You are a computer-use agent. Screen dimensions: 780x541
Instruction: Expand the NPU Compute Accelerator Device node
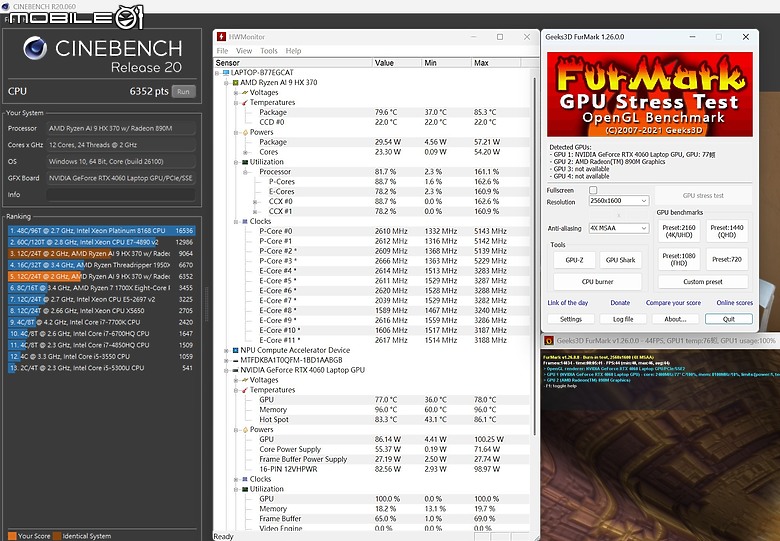tap(226, 350)
